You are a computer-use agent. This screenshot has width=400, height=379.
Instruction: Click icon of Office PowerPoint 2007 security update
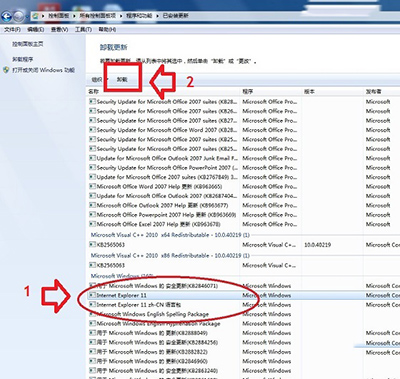point(92,168)
